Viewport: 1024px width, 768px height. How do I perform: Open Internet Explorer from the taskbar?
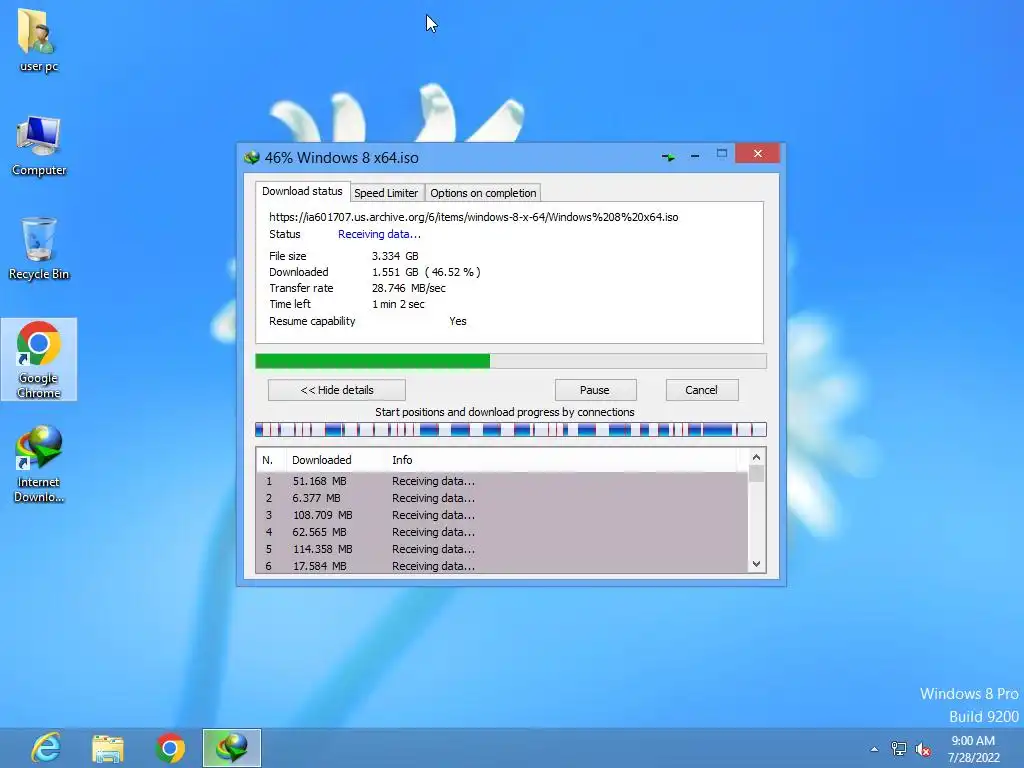point(46,748)
